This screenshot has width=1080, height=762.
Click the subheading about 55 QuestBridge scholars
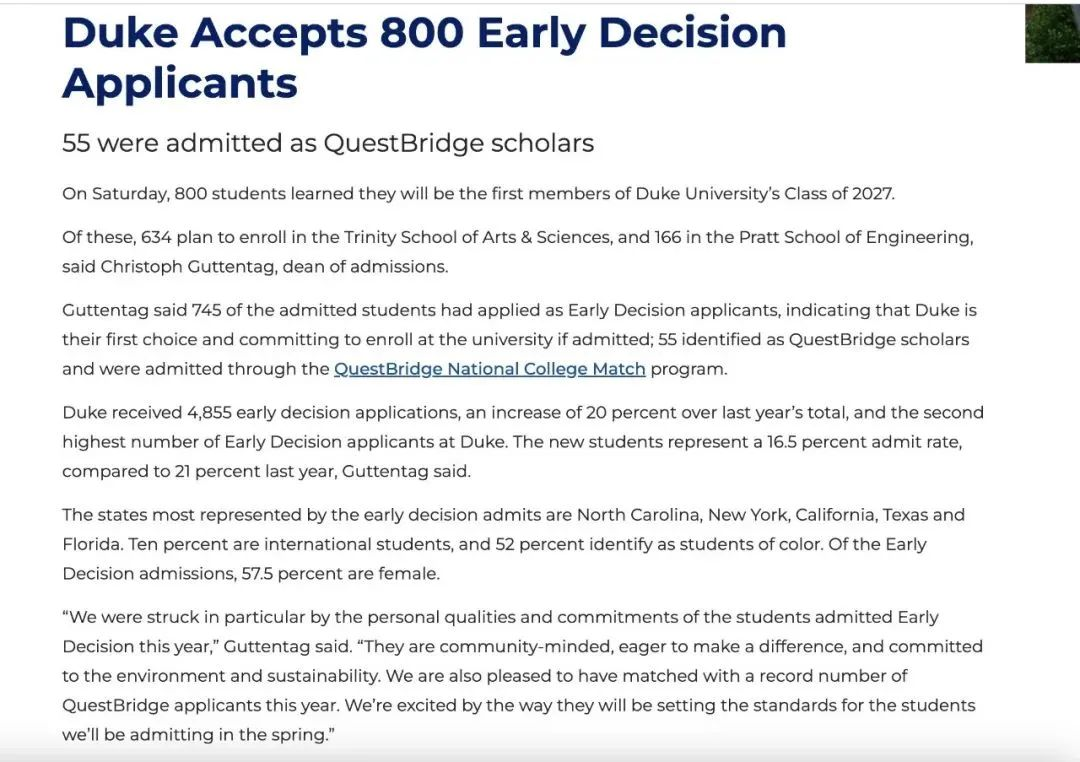(328, 143)
